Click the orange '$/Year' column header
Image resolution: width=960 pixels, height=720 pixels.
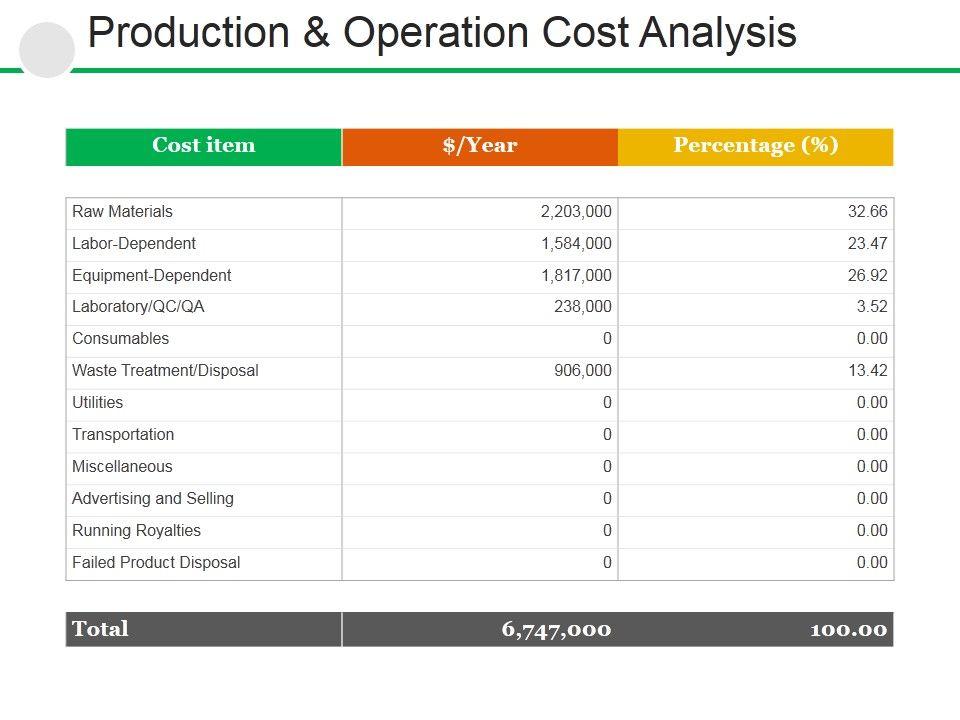click(x=480, y=146)
